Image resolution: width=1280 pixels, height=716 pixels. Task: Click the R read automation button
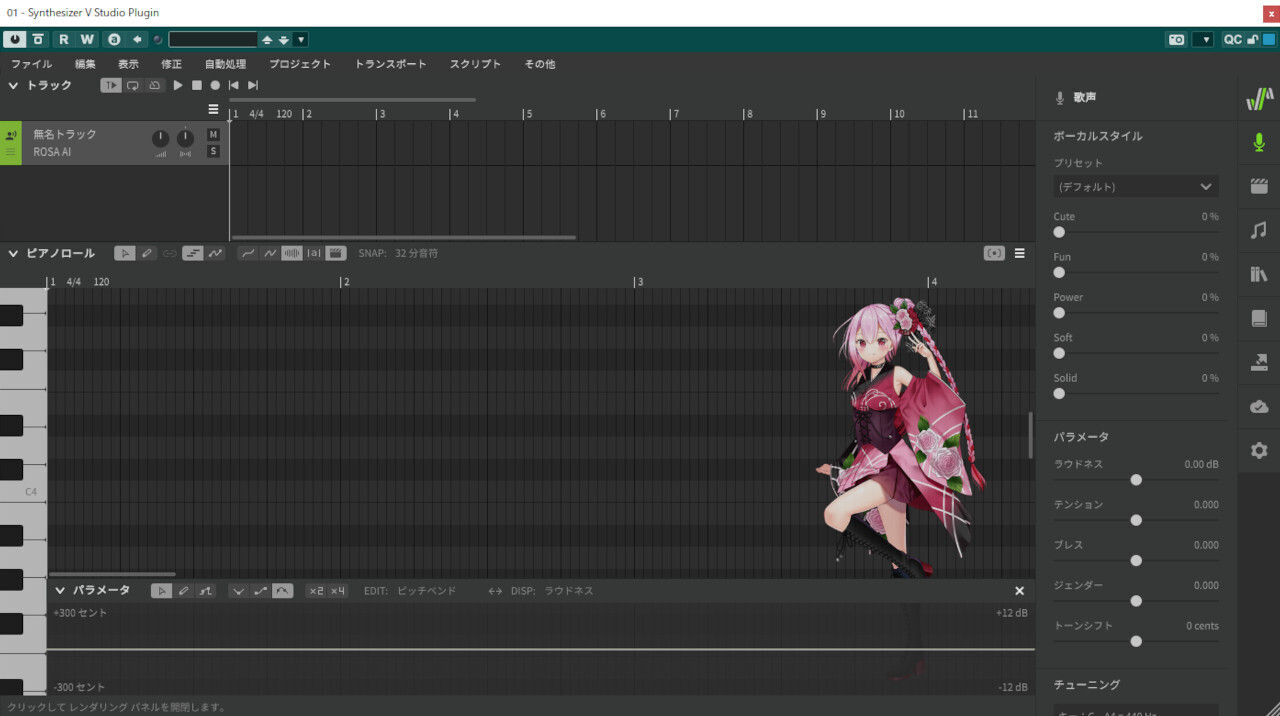point(64,39)
